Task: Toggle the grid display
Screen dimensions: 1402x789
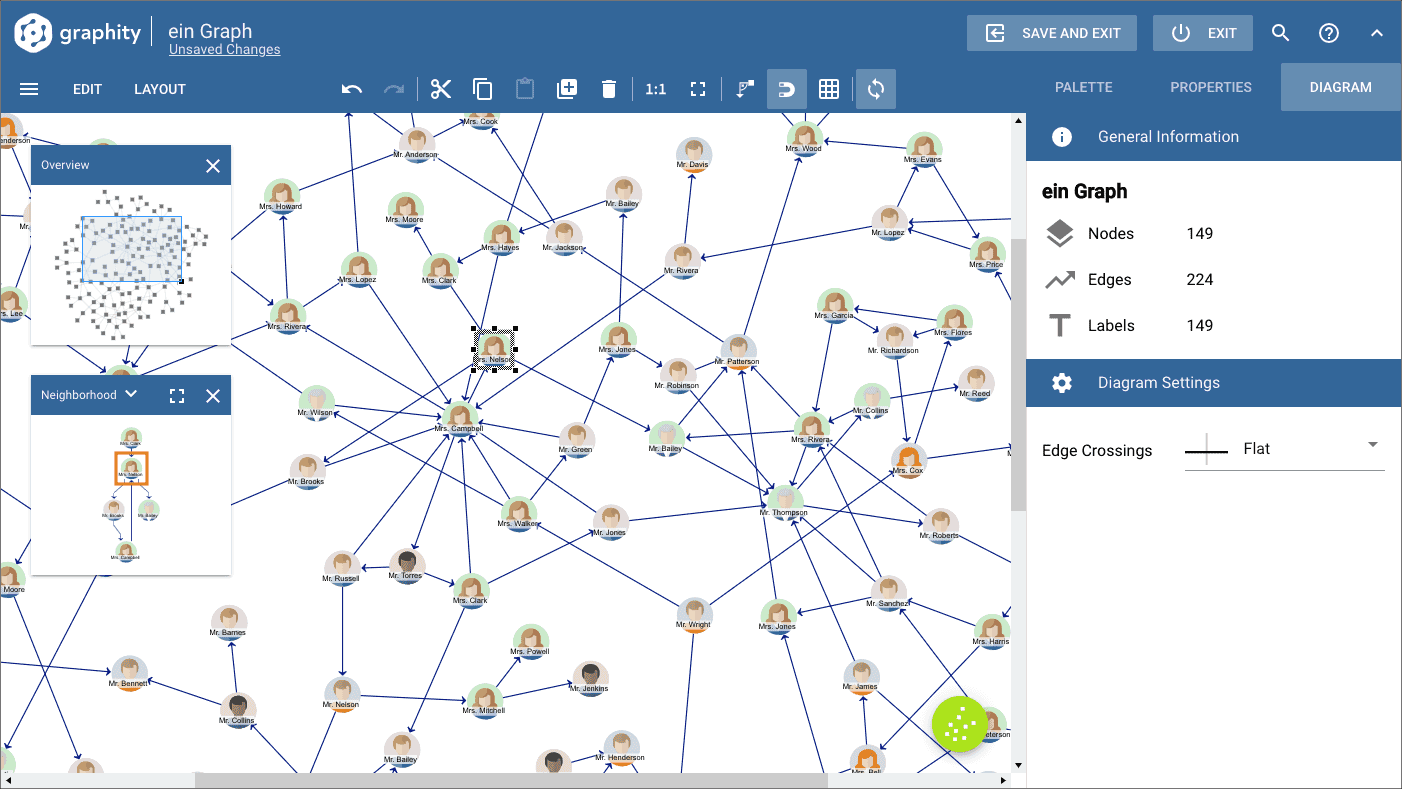Action: [x=829, y=88]
